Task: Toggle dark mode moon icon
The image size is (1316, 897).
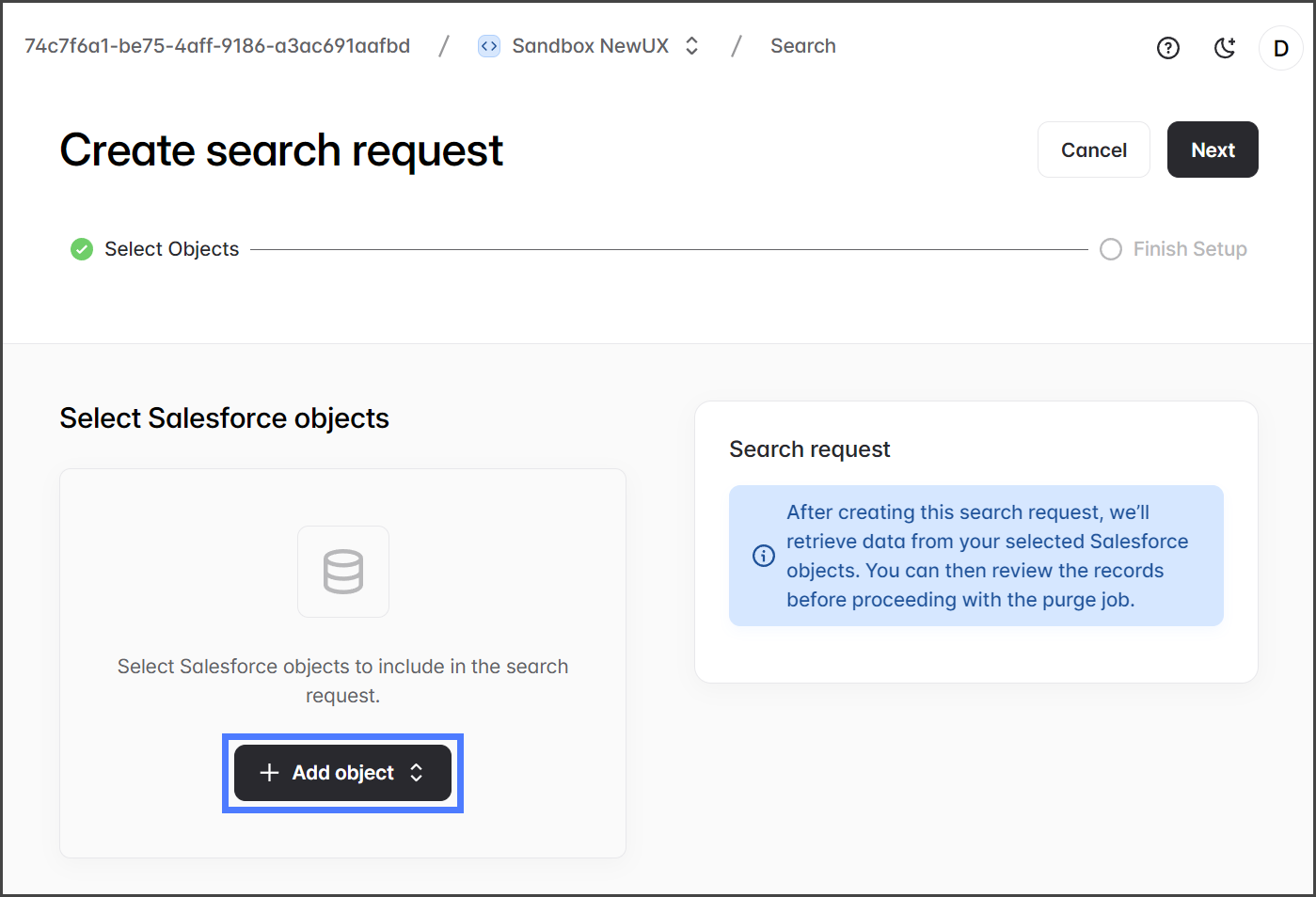Action: pyautogui.click(x=1224, y=48)
